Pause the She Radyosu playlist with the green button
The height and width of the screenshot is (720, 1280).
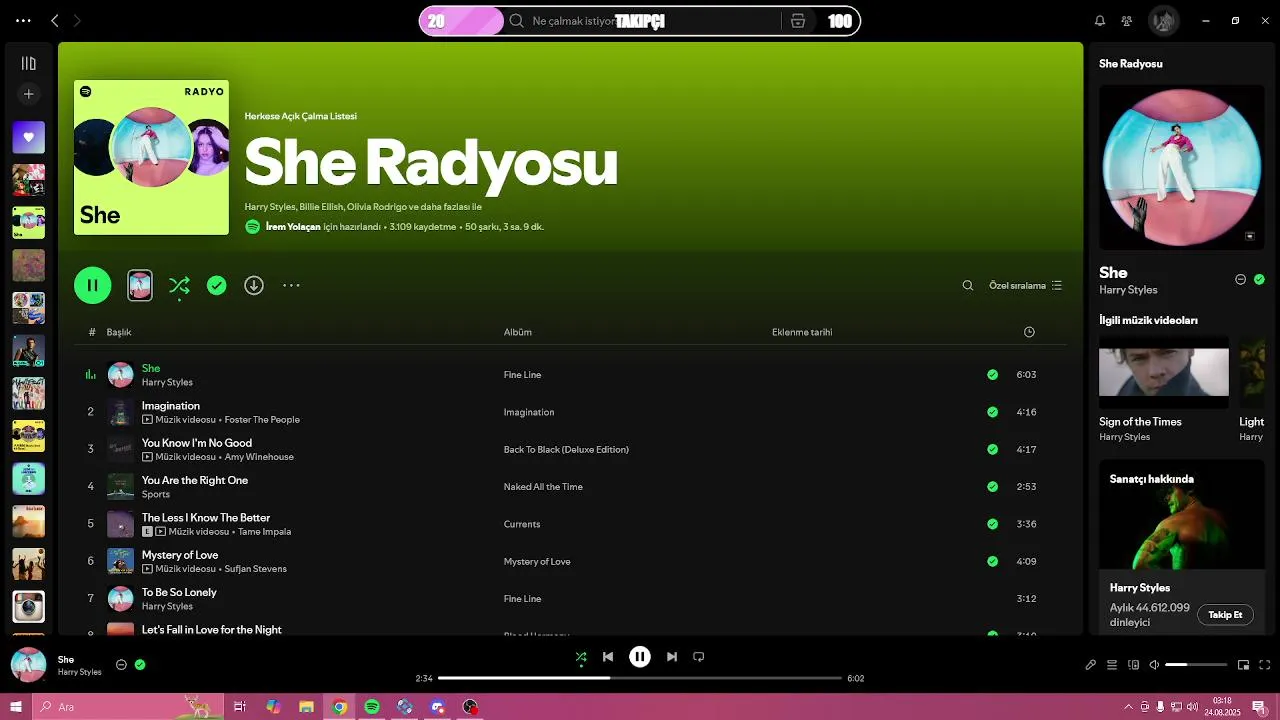tap(92, 285)
